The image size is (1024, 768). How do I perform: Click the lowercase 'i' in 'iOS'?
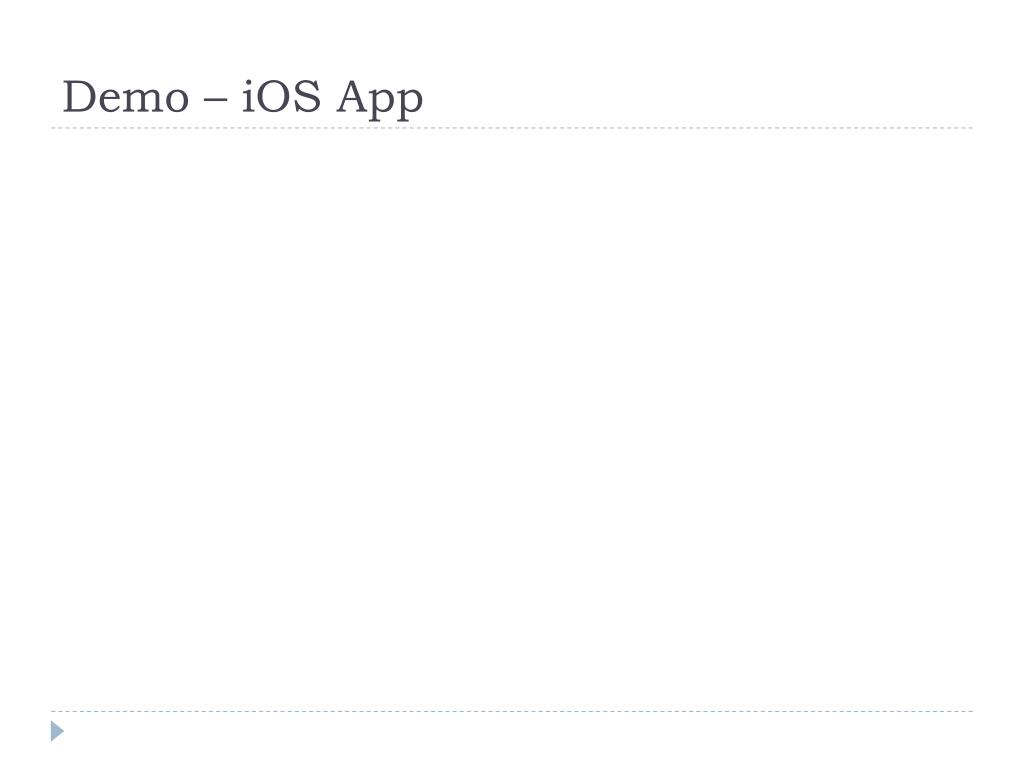pyautogui.click(x=248, y=96)
